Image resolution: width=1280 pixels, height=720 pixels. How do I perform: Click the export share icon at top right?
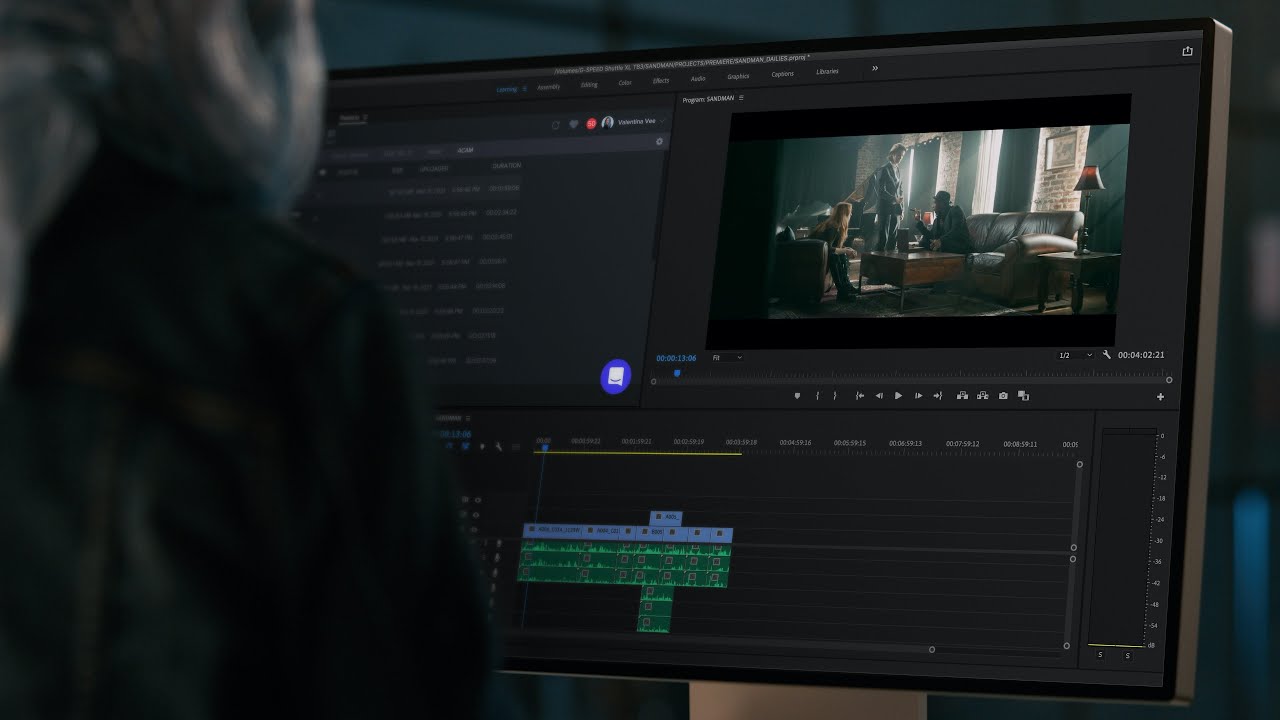[1187, 51]
